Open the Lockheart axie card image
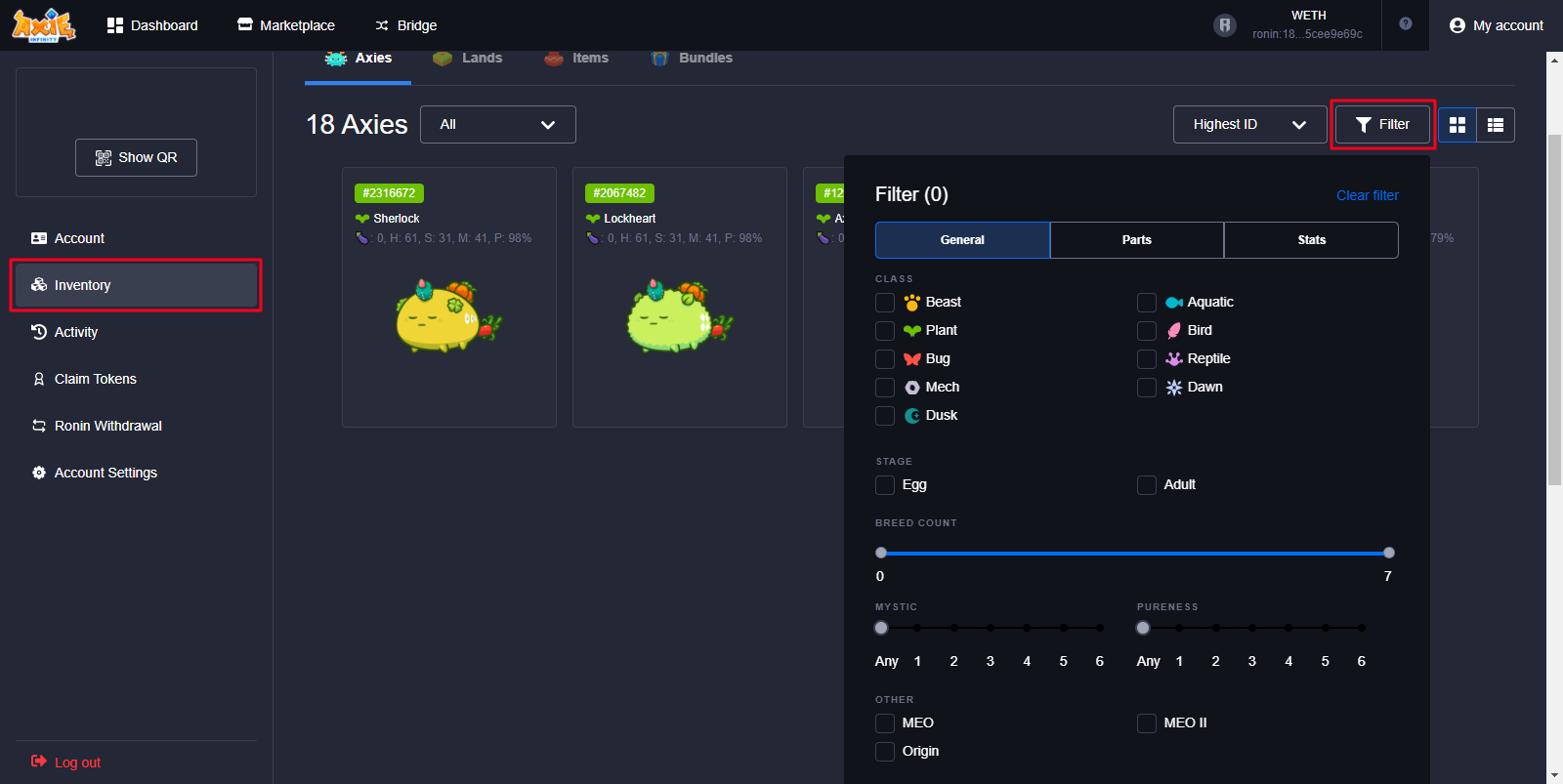The height and width of the screenshot is (784, 1563). click(680, 316)
